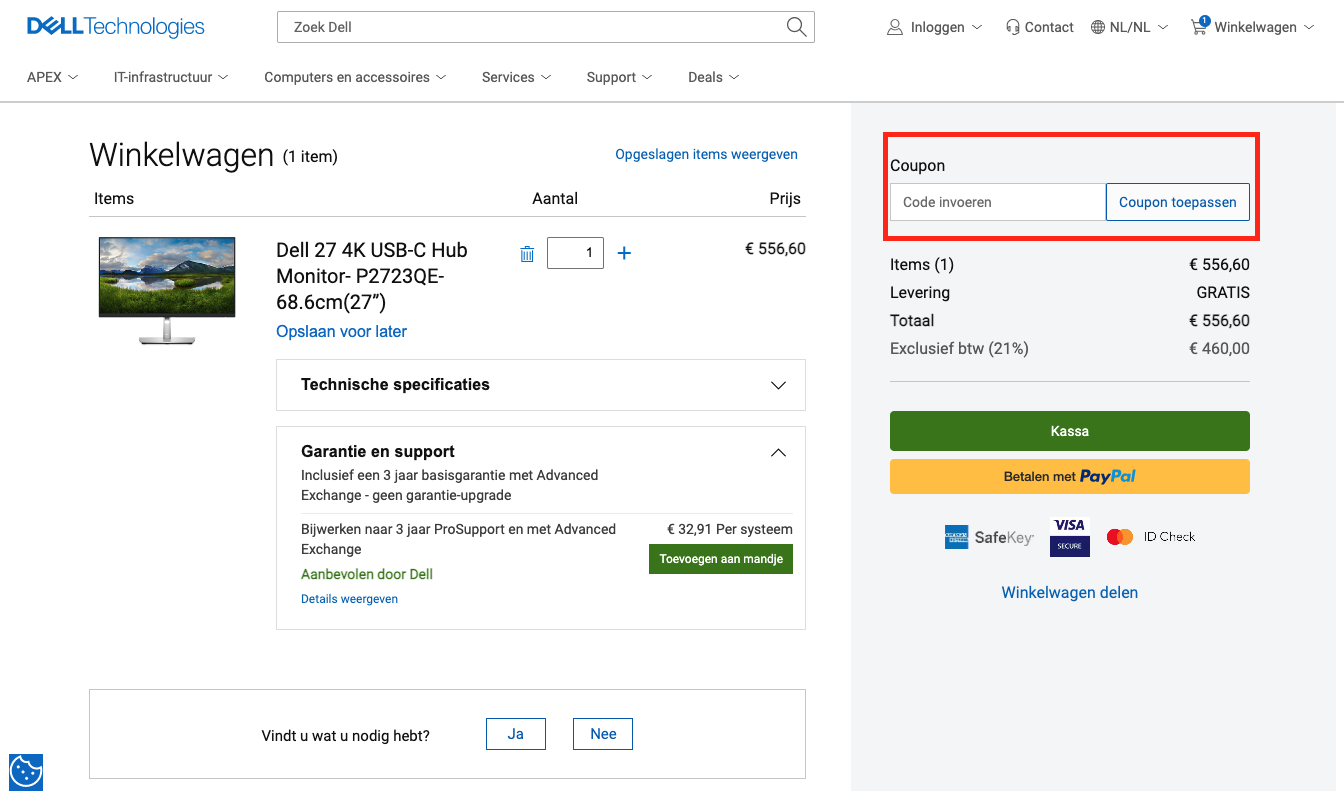Click Toevoegen aan mandje for ProSupport
This screenshot has width=1344, height=791.
[x=721, y=559]
